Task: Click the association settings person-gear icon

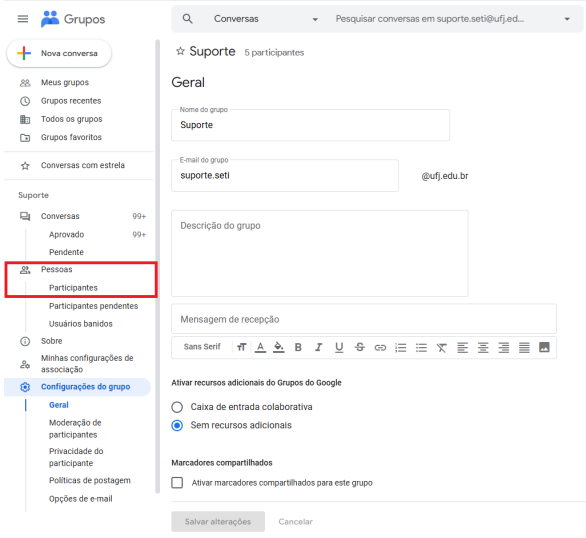Action: coord(25,364)
